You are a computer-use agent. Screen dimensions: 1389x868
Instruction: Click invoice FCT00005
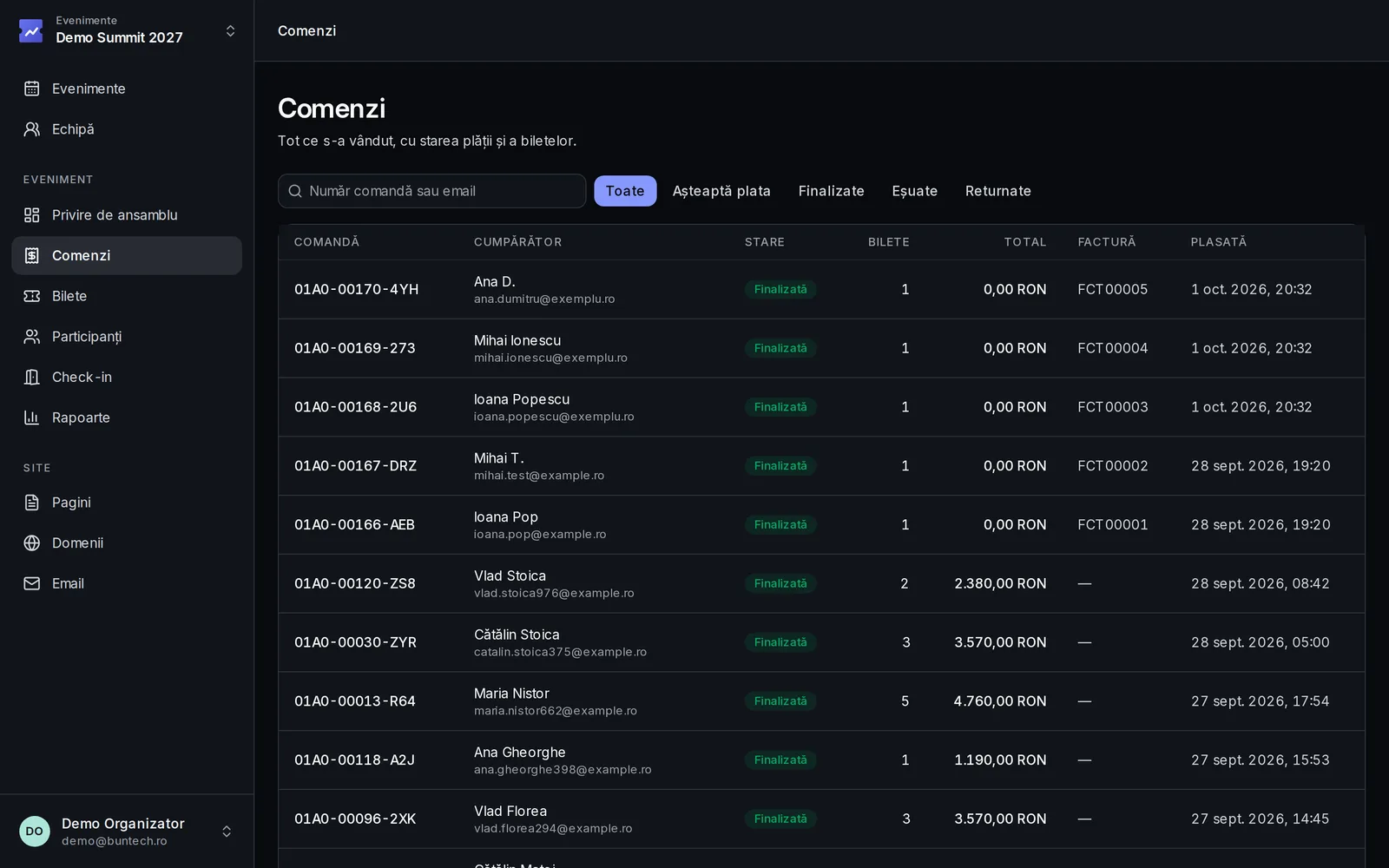[1113, 290]
